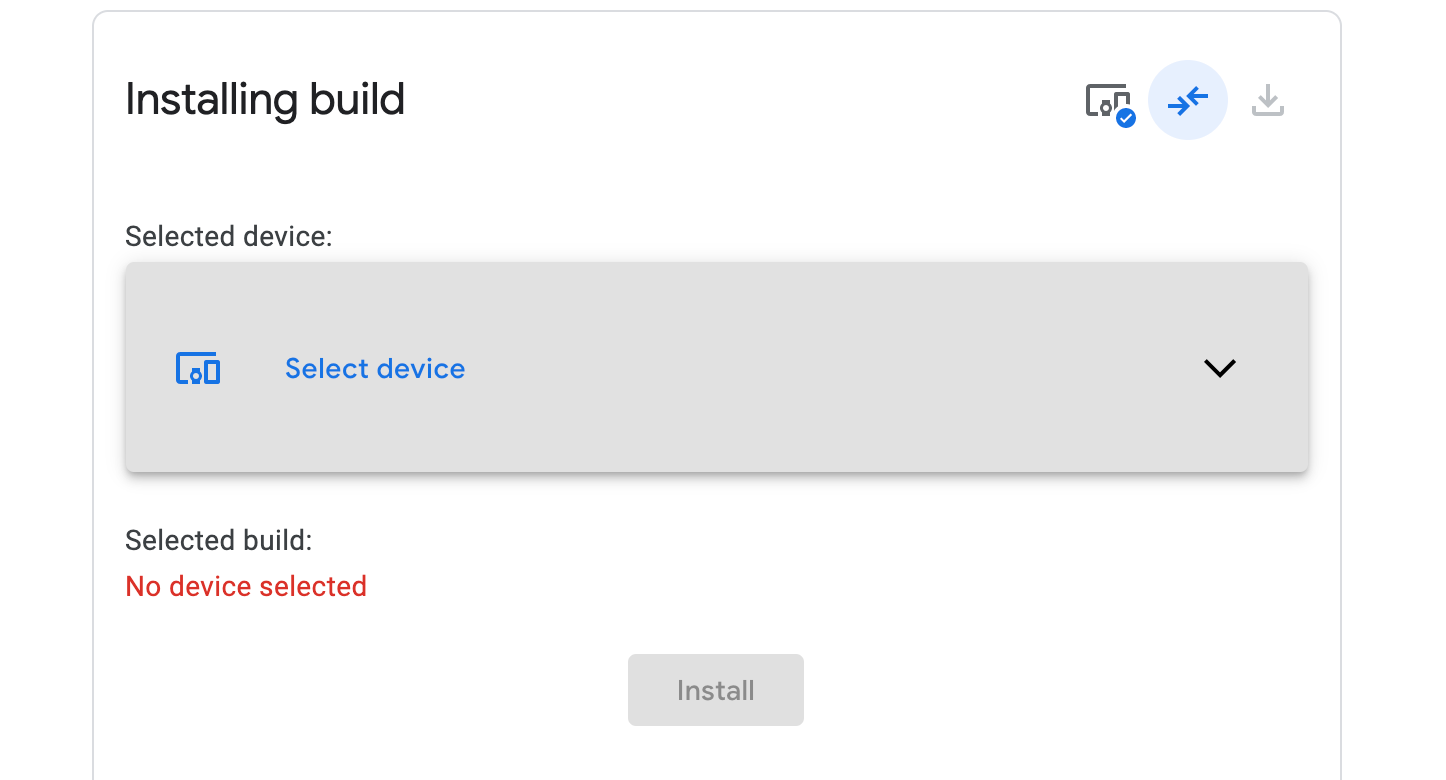The image size is (1446, 780).
Task: Expand the device list with the chevron arrow
Action: 1220,368
